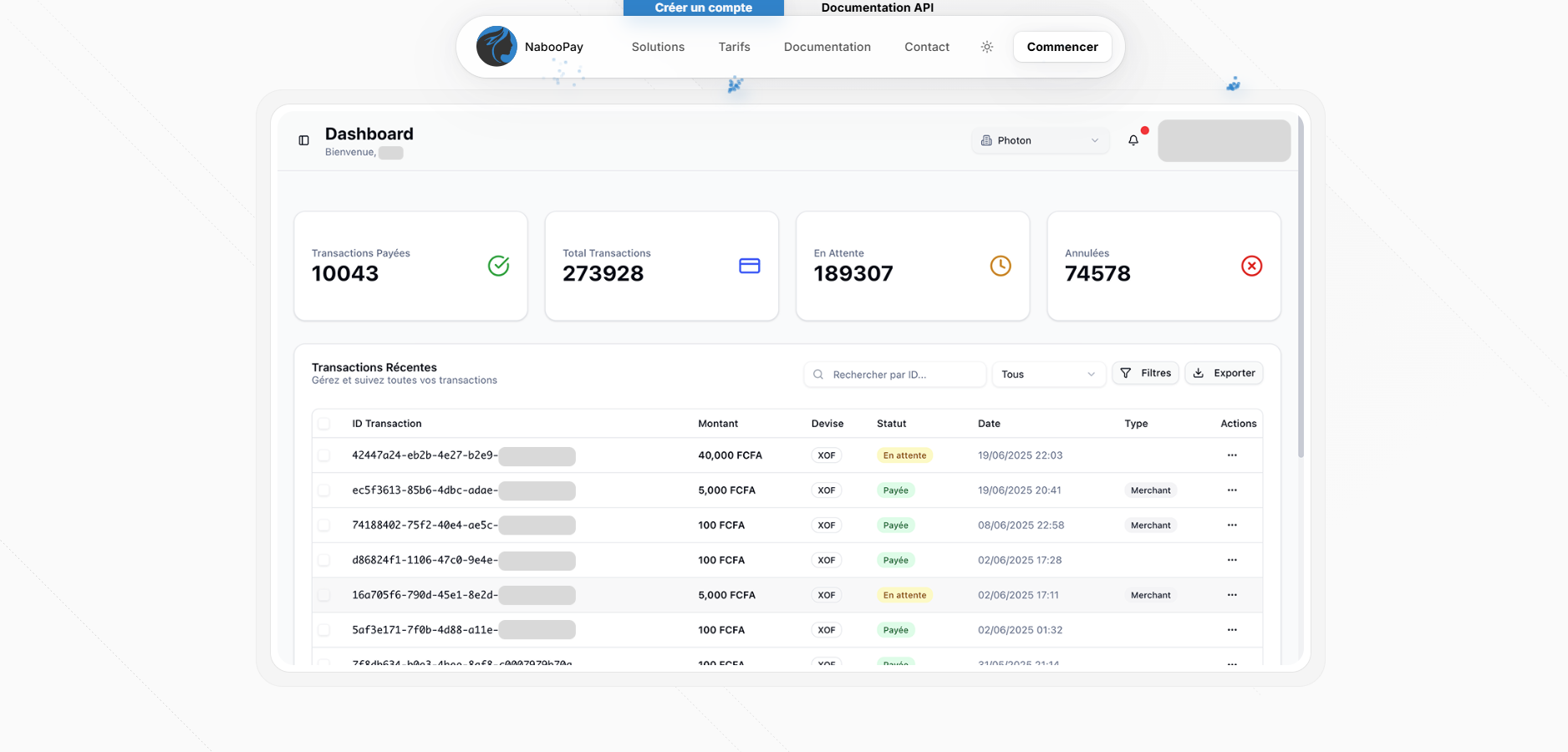
Task: Go to the Tarifs page
Action: [734, 47]
